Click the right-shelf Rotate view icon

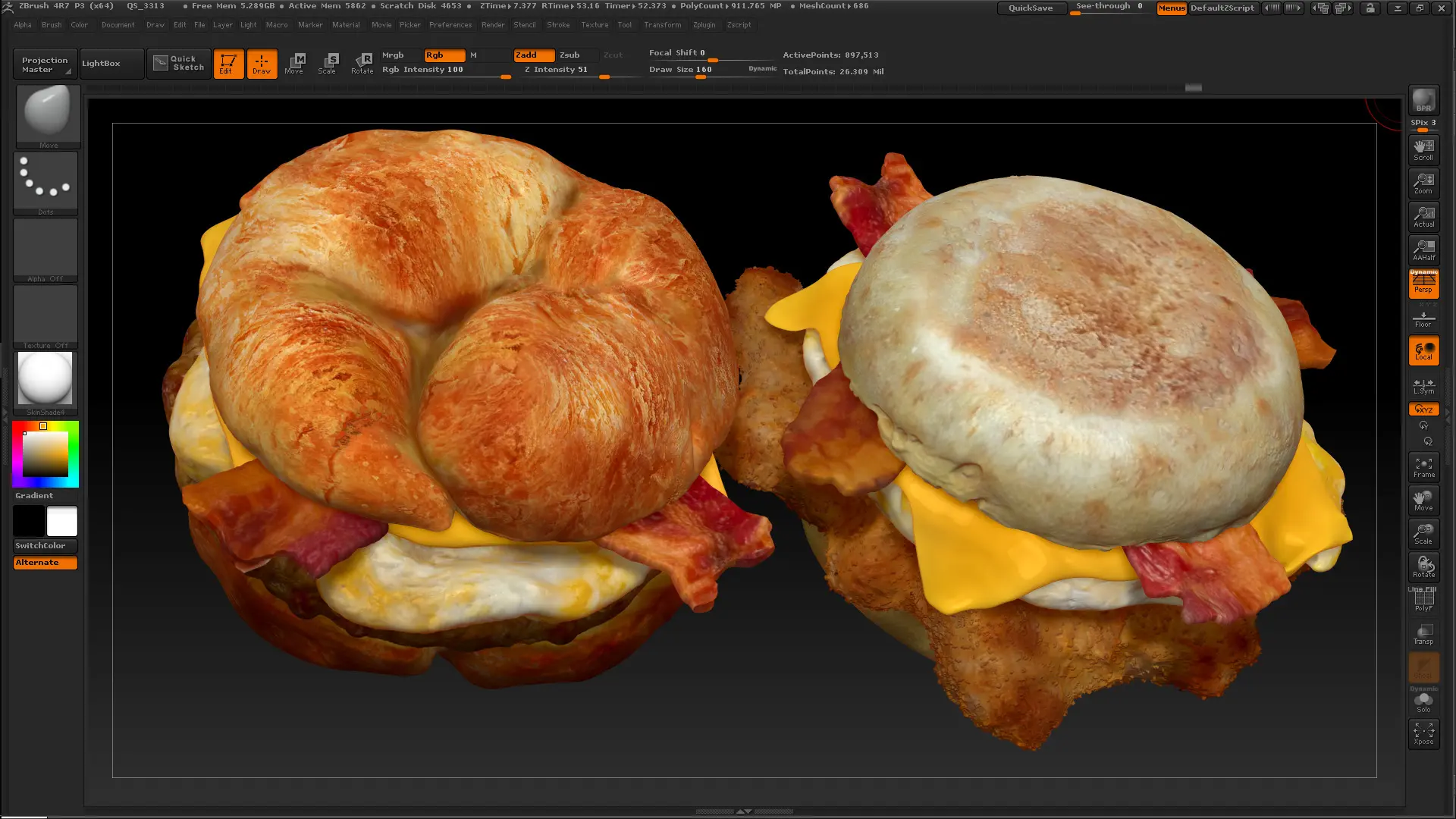[x=1423, y=567]
